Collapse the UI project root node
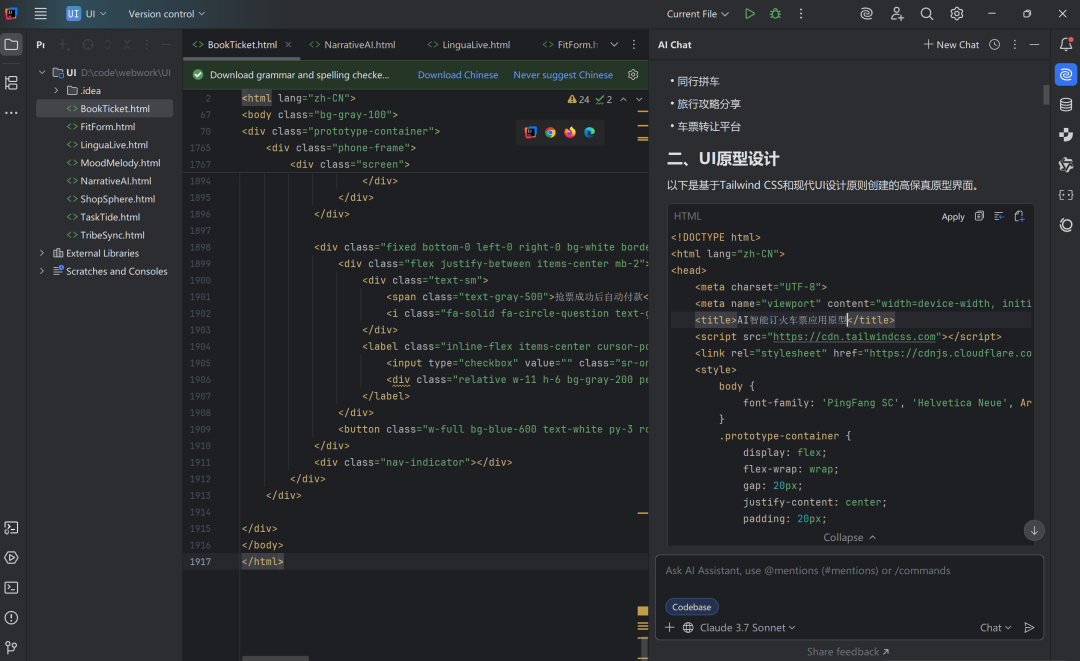1080x661 pixels. 42,72
